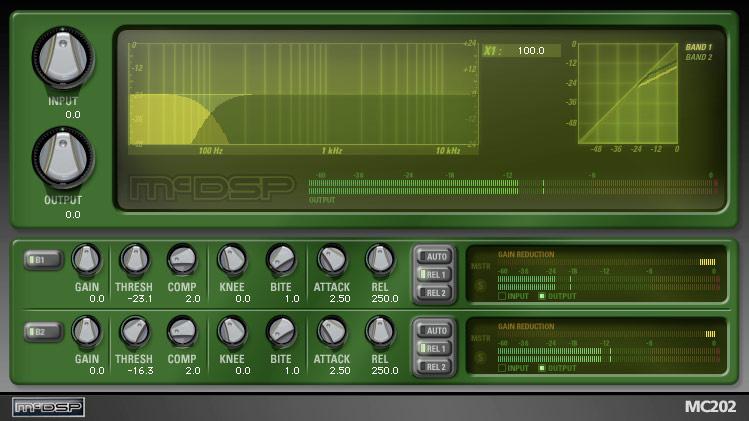Click the Band 2 COMP ratio knob
The width and height of the screenshot is (749, 421).
[x=182, y=332]
